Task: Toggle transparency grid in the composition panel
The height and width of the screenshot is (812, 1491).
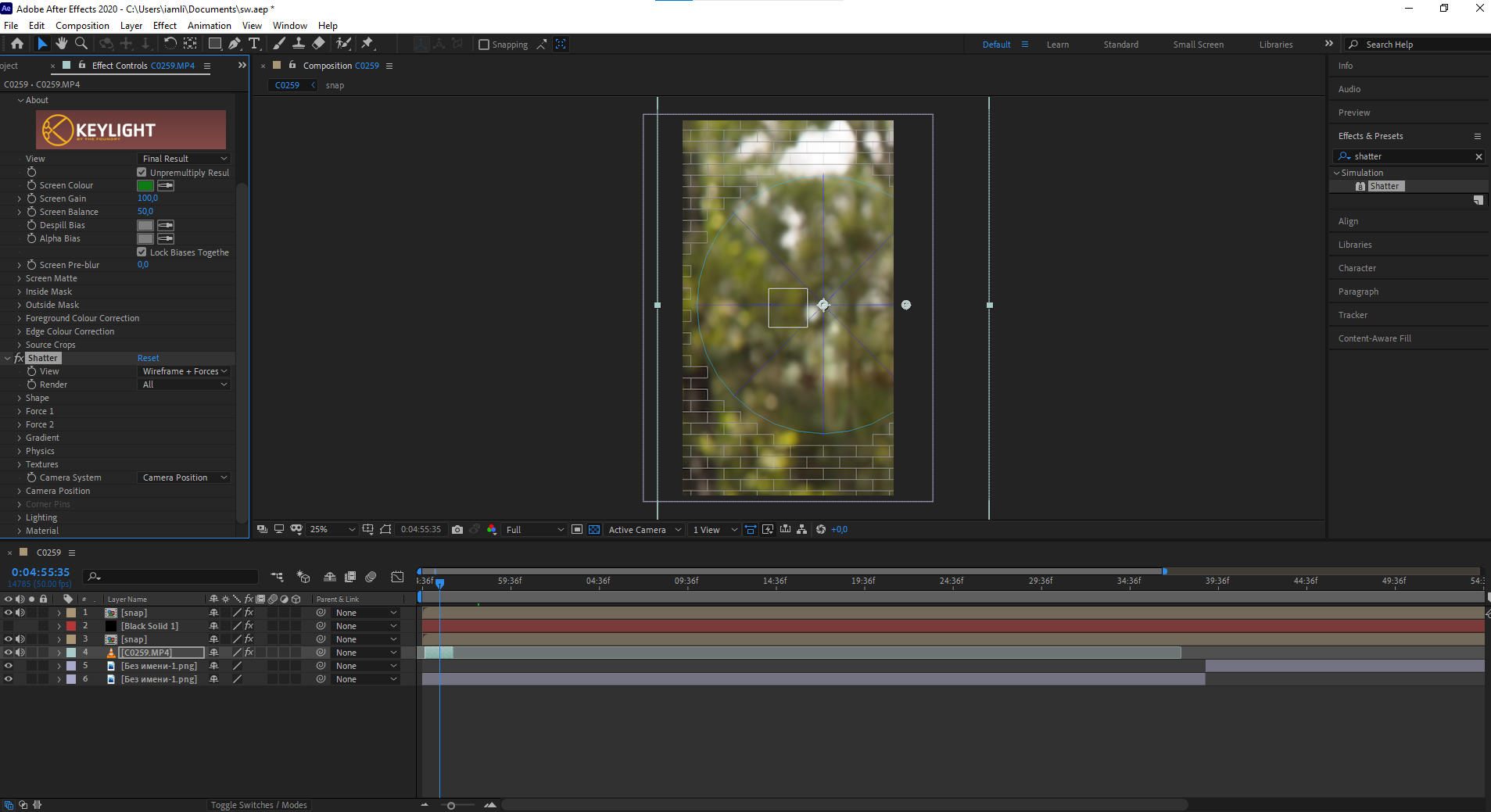Action: click(595, 529)
